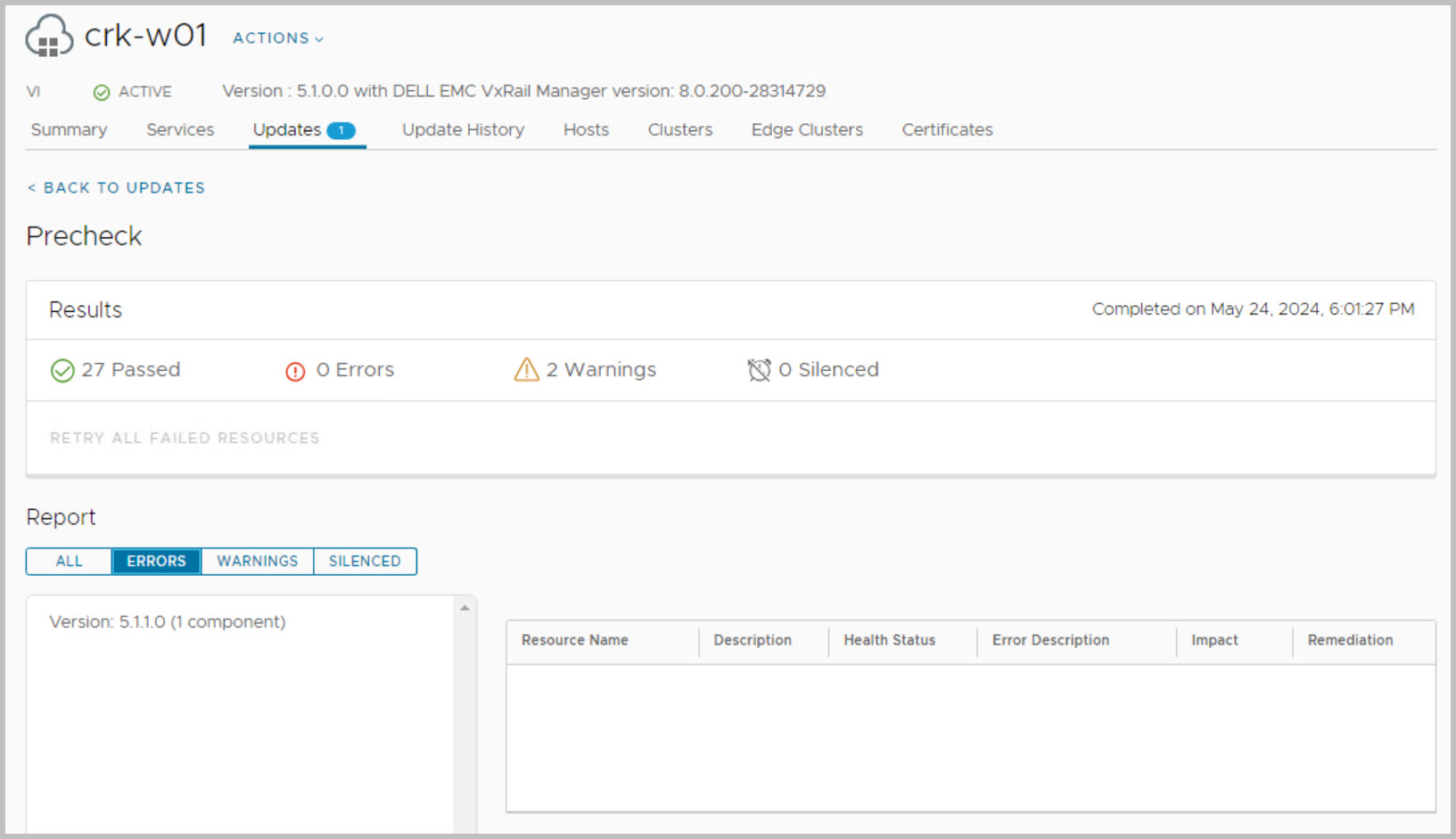Click the cloud workload domain icon

[x=49, y=37]
